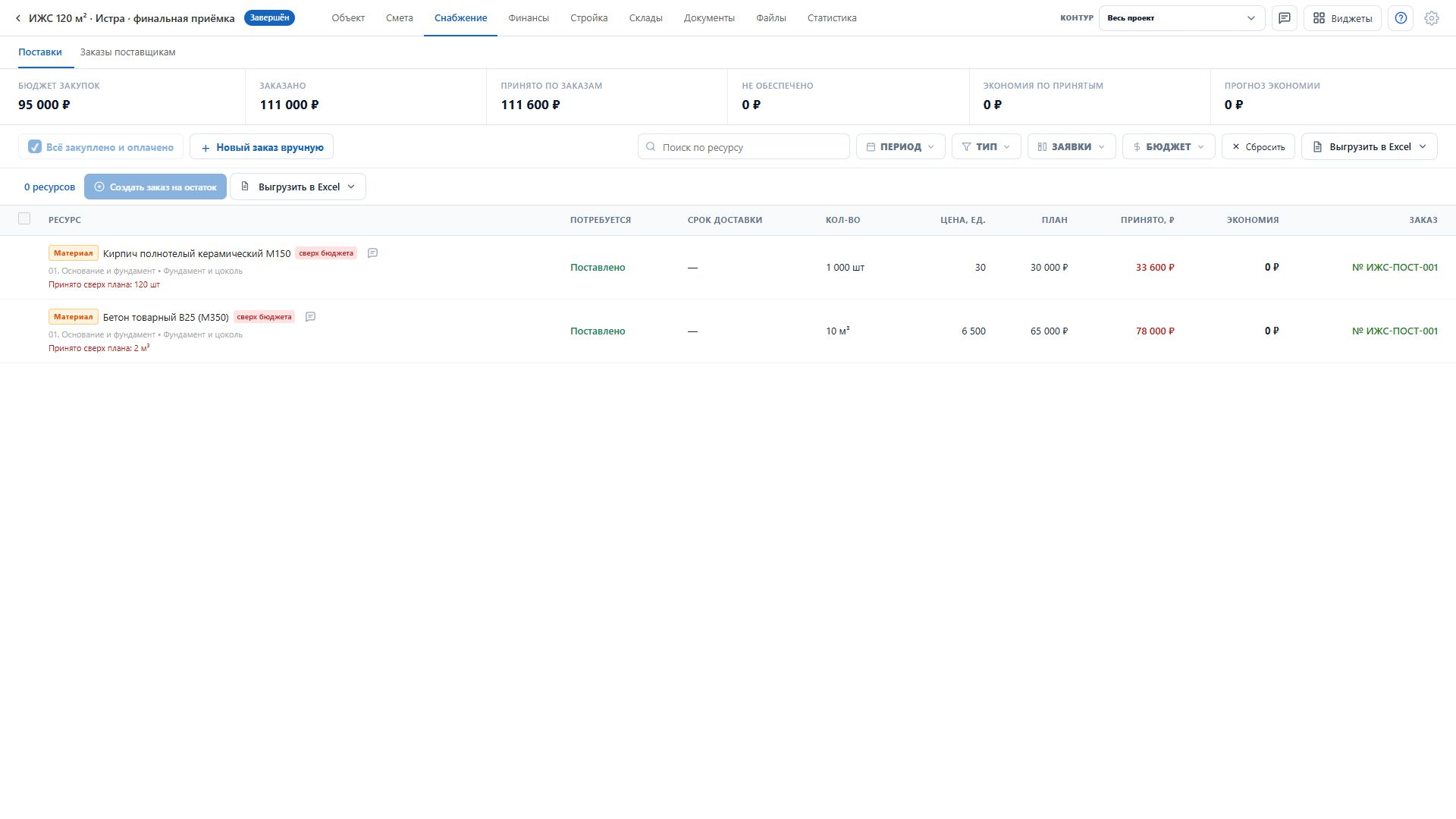
Task: Open comment icon on Бетон товарный row
Action: [310, 317]
